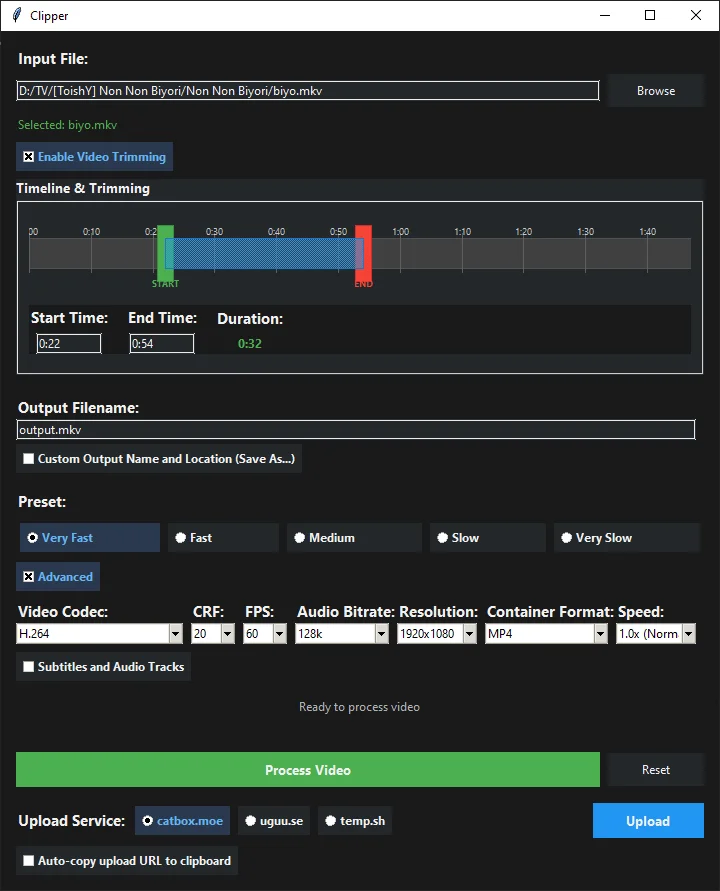The image size is (720, 891).
Task: Click the timeline at the 1:10 mark
Action: pyautogui.click(x=462, y=253)
